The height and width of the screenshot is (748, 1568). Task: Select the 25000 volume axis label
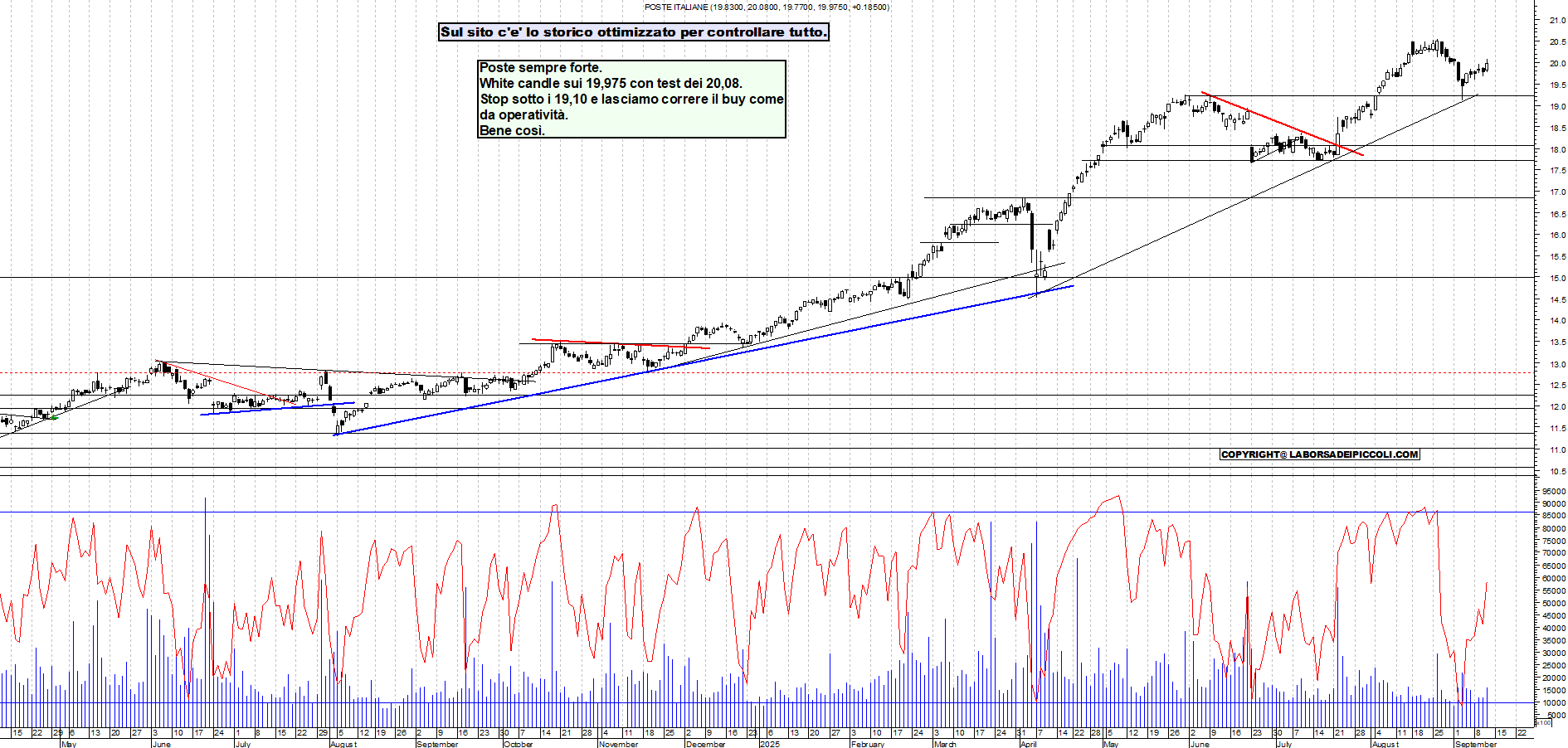coord(1554,666)
